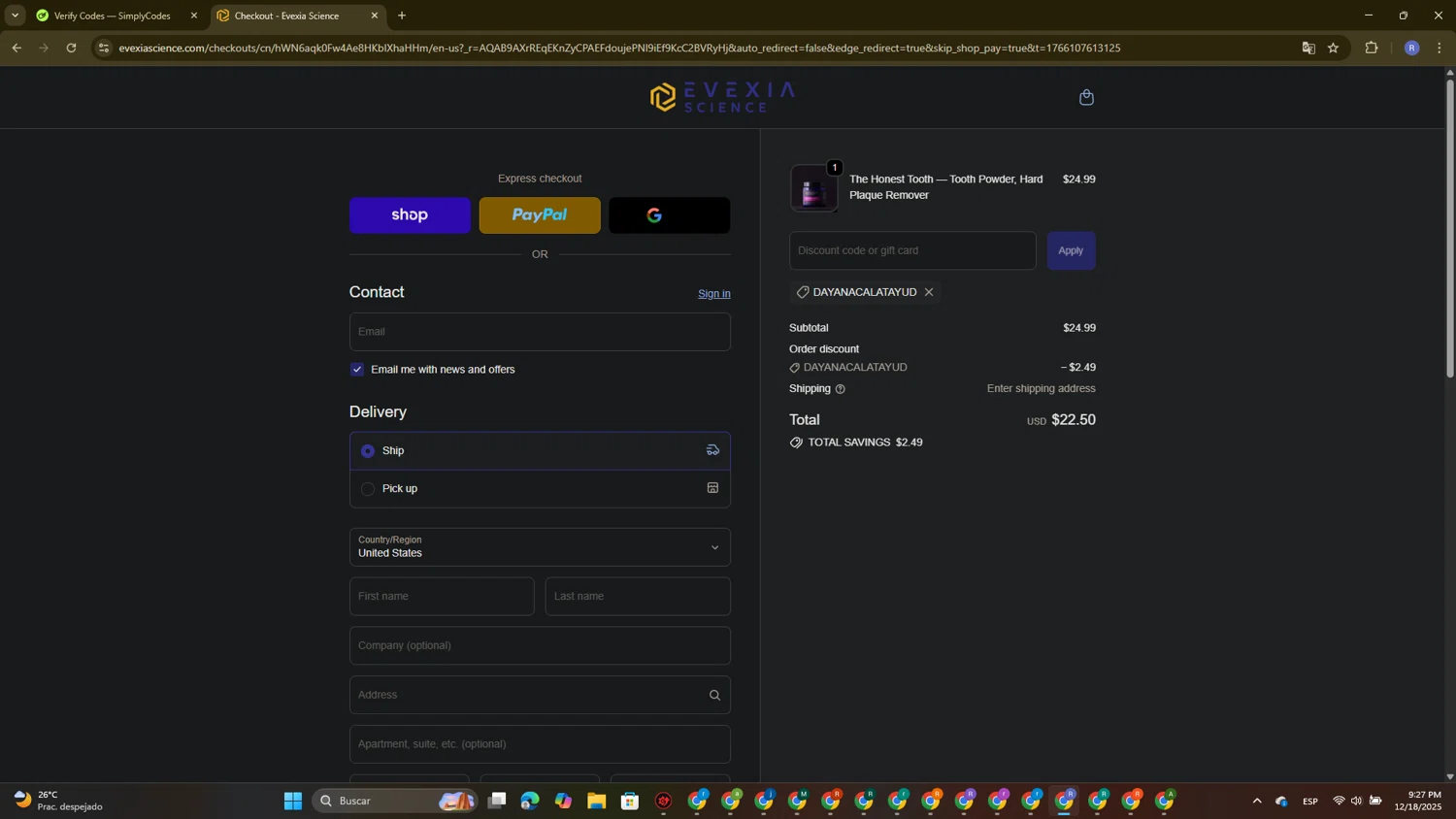Click the Enter shipping address text
The image size is (1456, 819).
tap(1041, 388)
